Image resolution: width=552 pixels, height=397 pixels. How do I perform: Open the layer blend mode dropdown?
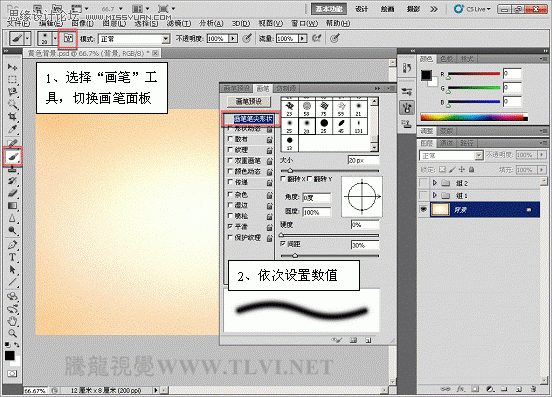click(x=451, y=155)
